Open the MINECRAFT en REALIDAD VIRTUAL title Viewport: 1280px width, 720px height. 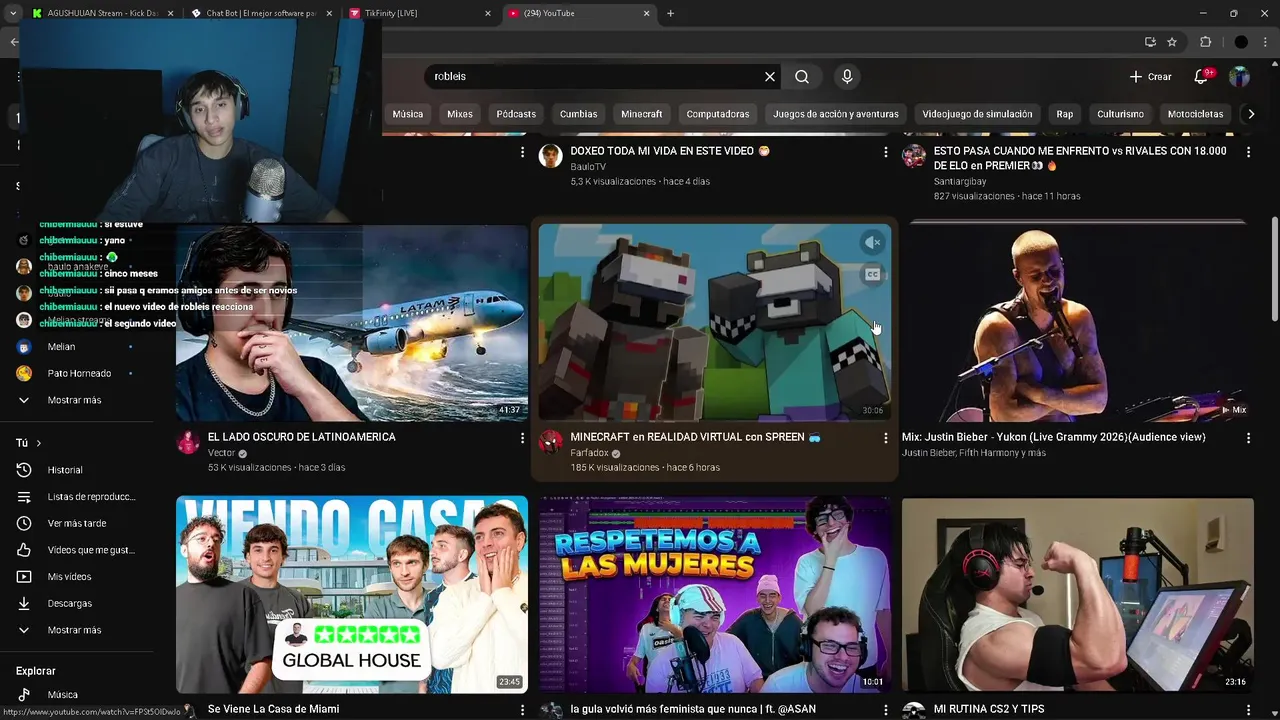click(695, 437)
